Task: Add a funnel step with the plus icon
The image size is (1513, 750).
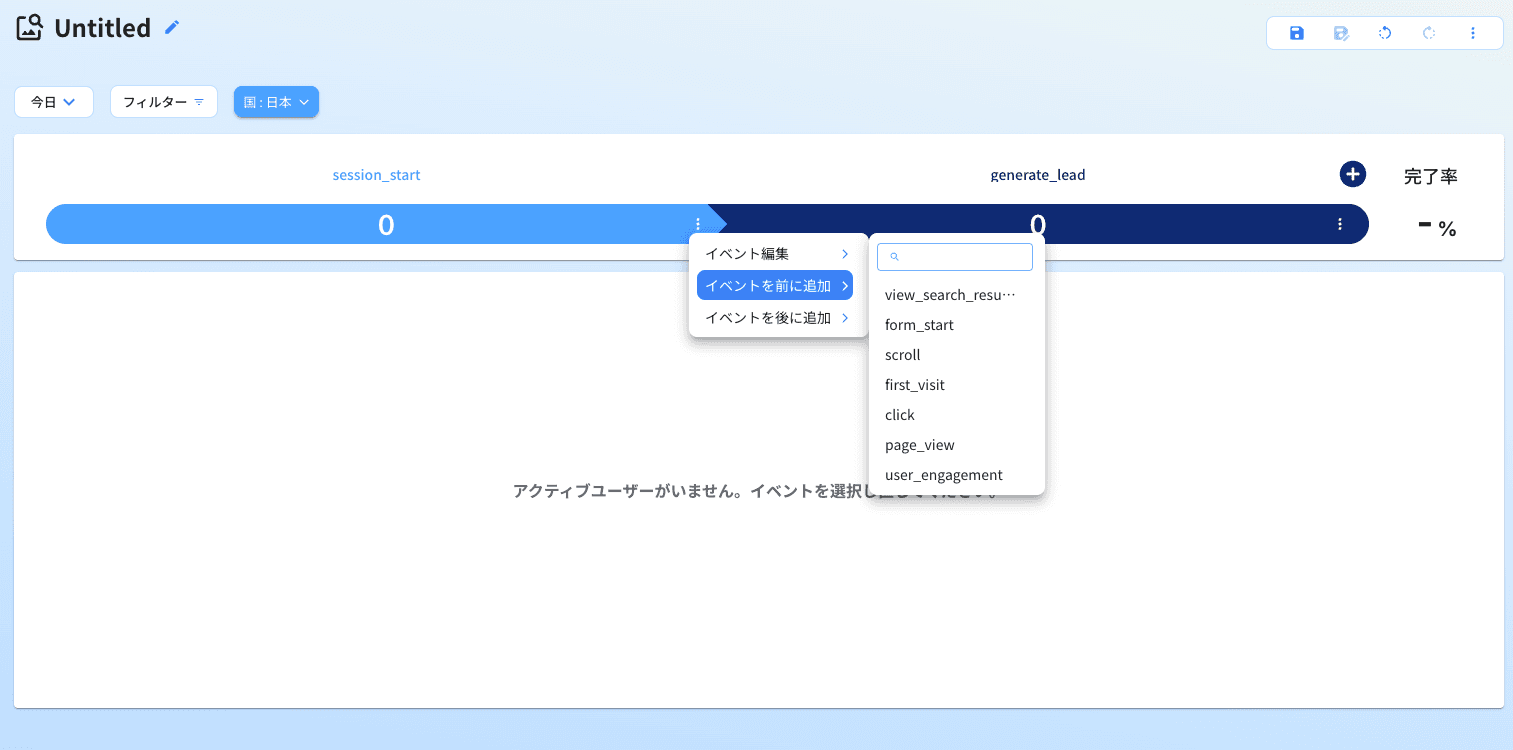Action: pyautogui.click(x=1352, y=173)
